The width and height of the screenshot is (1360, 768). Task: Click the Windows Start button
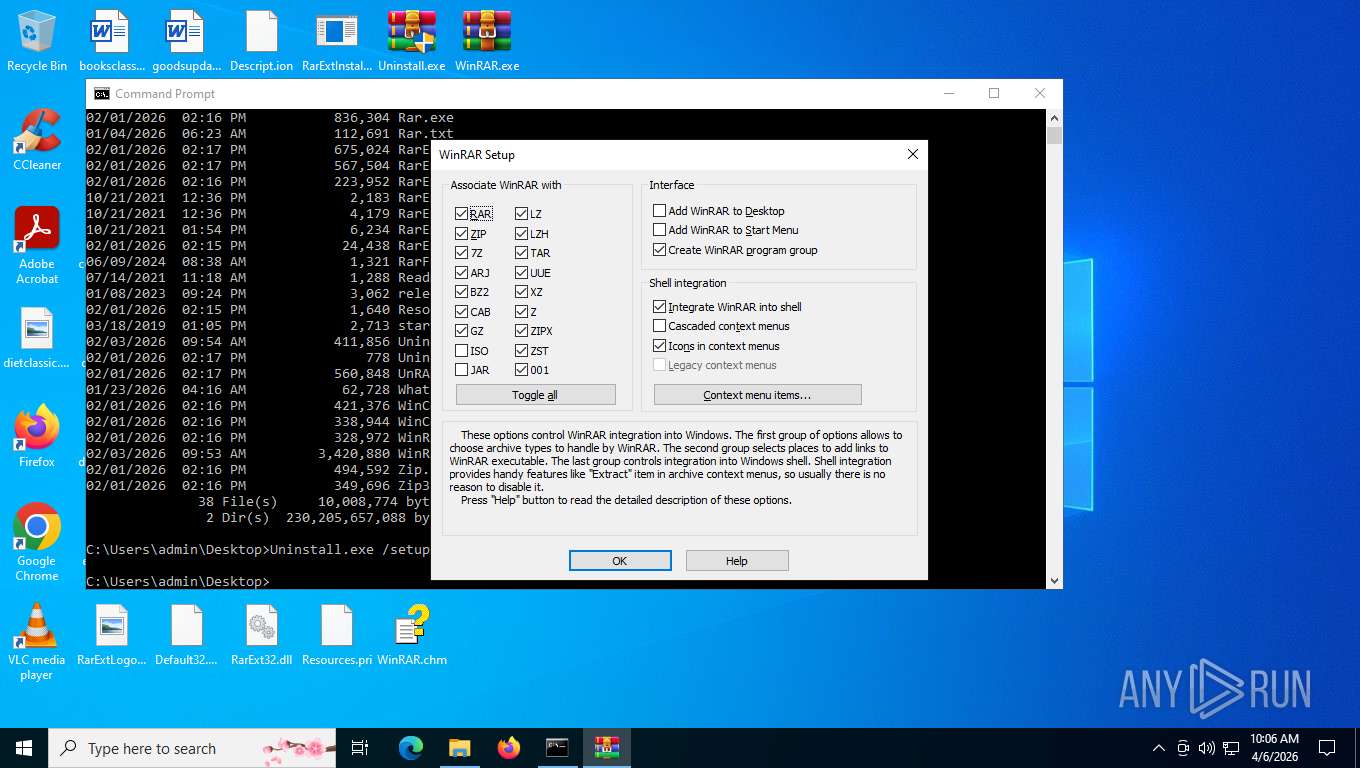pos(24,748)
